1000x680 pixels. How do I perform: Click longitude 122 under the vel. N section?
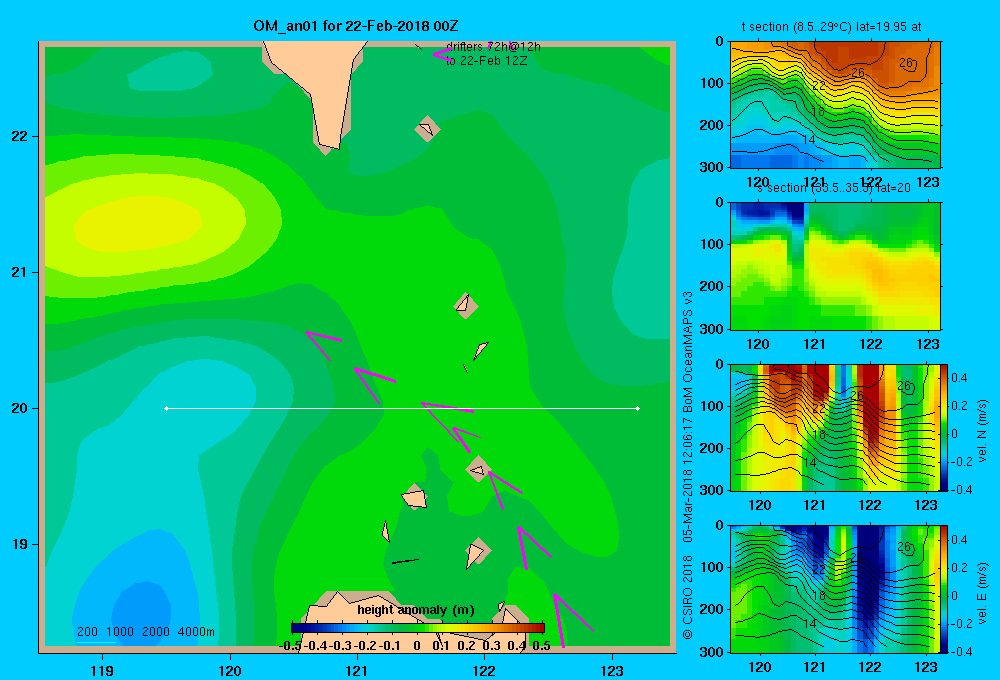click(870, 505)
